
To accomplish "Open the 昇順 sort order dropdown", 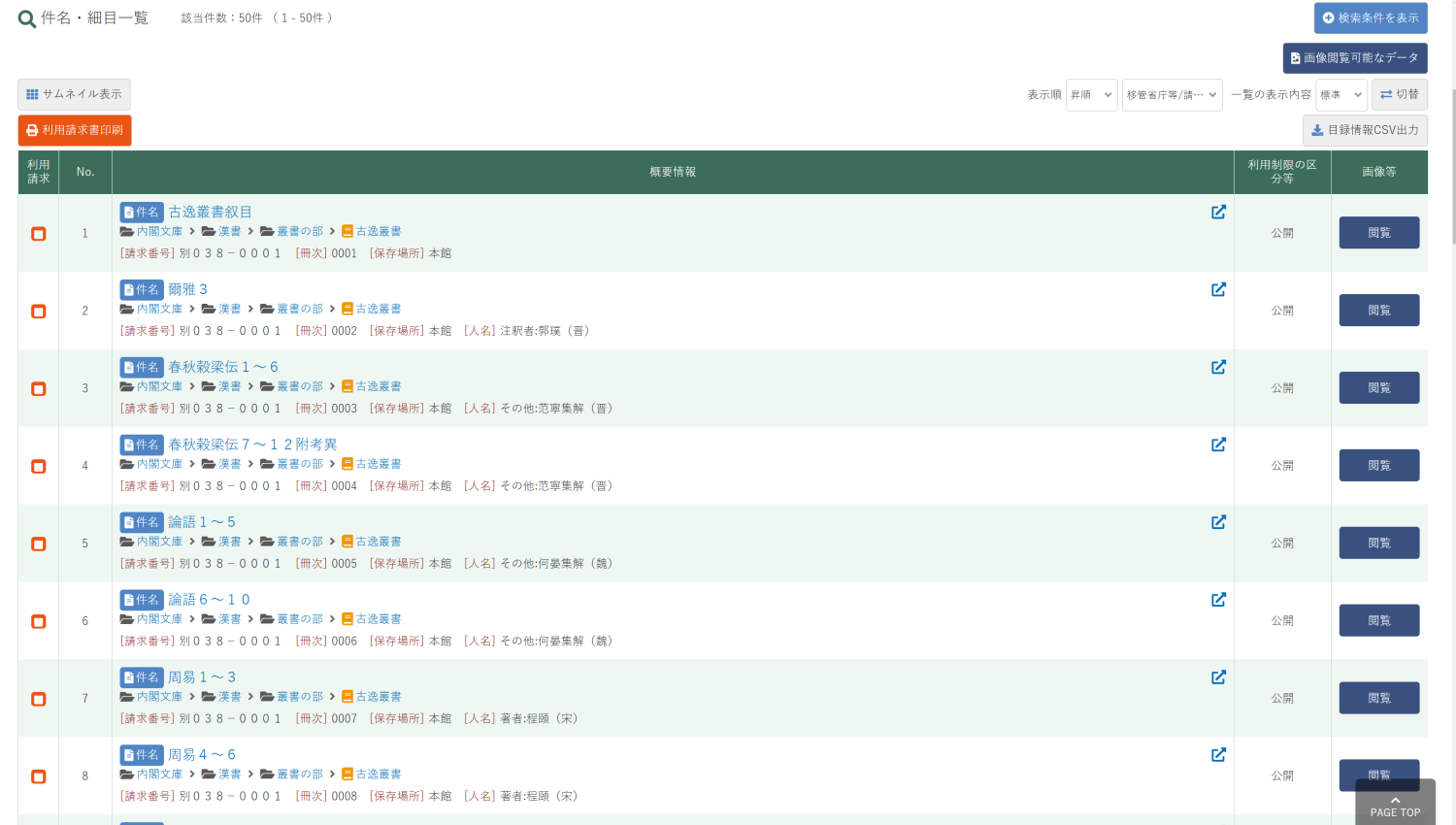I will point(1091,95).
